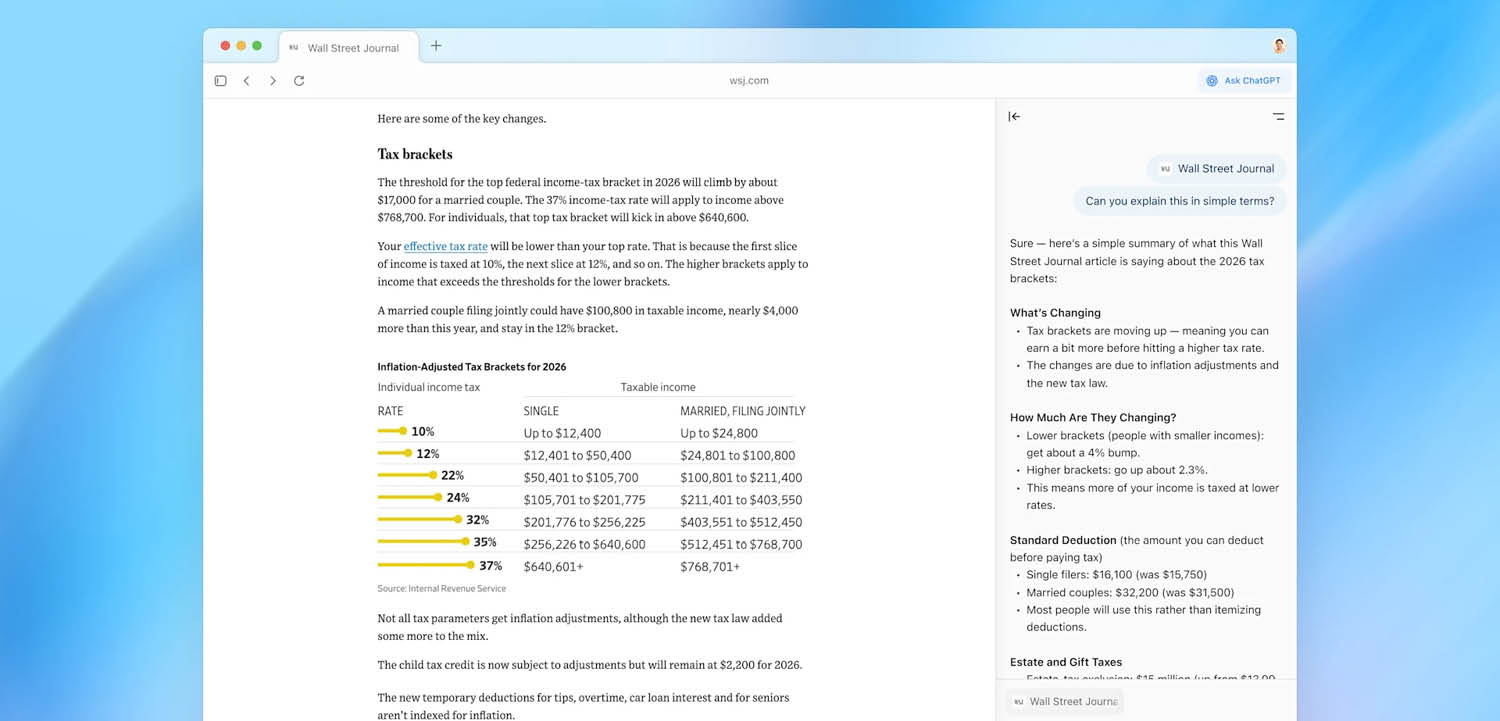This screenshot has width=1500, height=721.
Task: Open your profile avatar menu
Action: 1278,45
